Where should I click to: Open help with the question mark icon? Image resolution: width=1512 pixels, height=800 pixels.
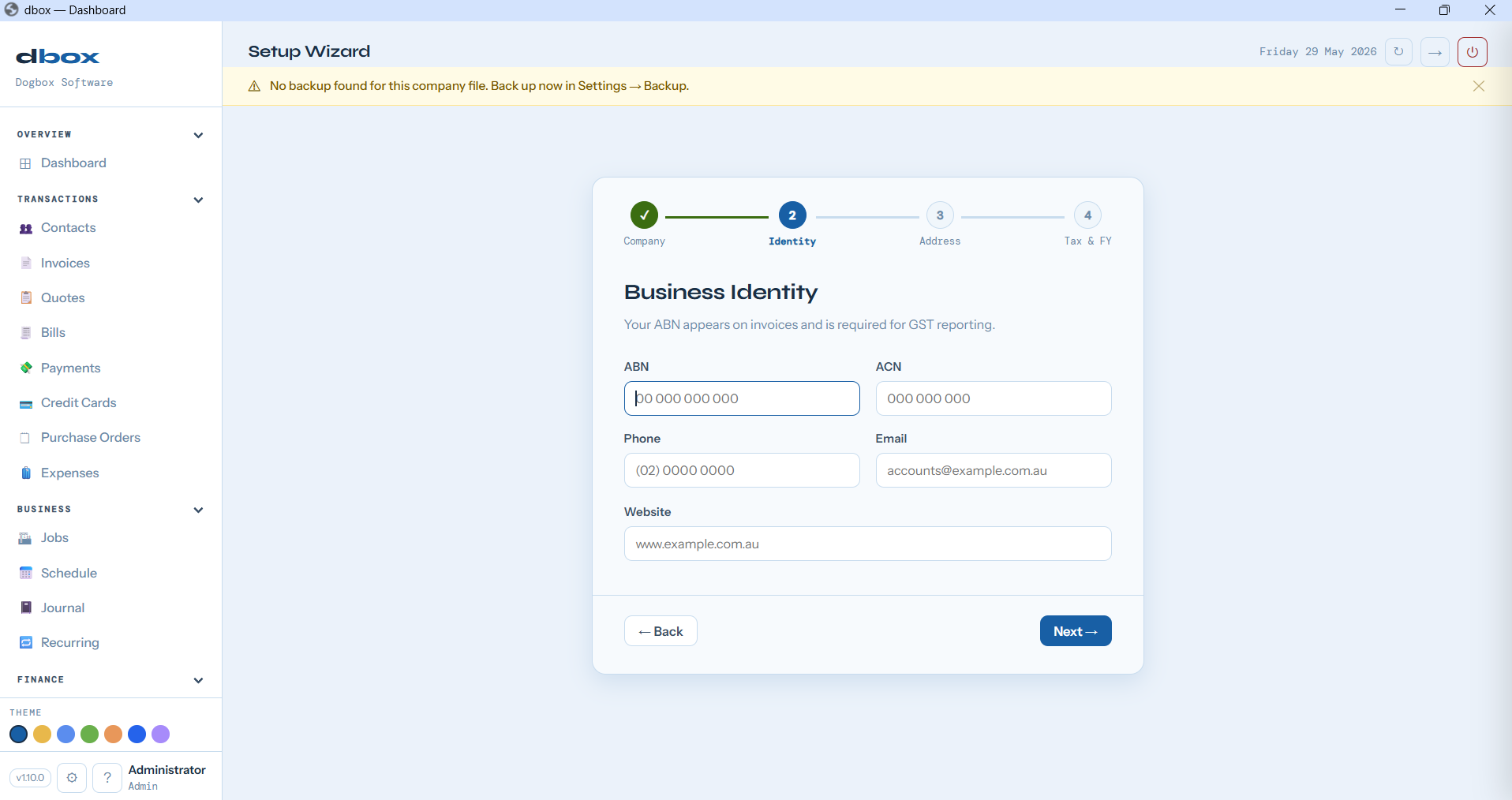tap(107, 778)
